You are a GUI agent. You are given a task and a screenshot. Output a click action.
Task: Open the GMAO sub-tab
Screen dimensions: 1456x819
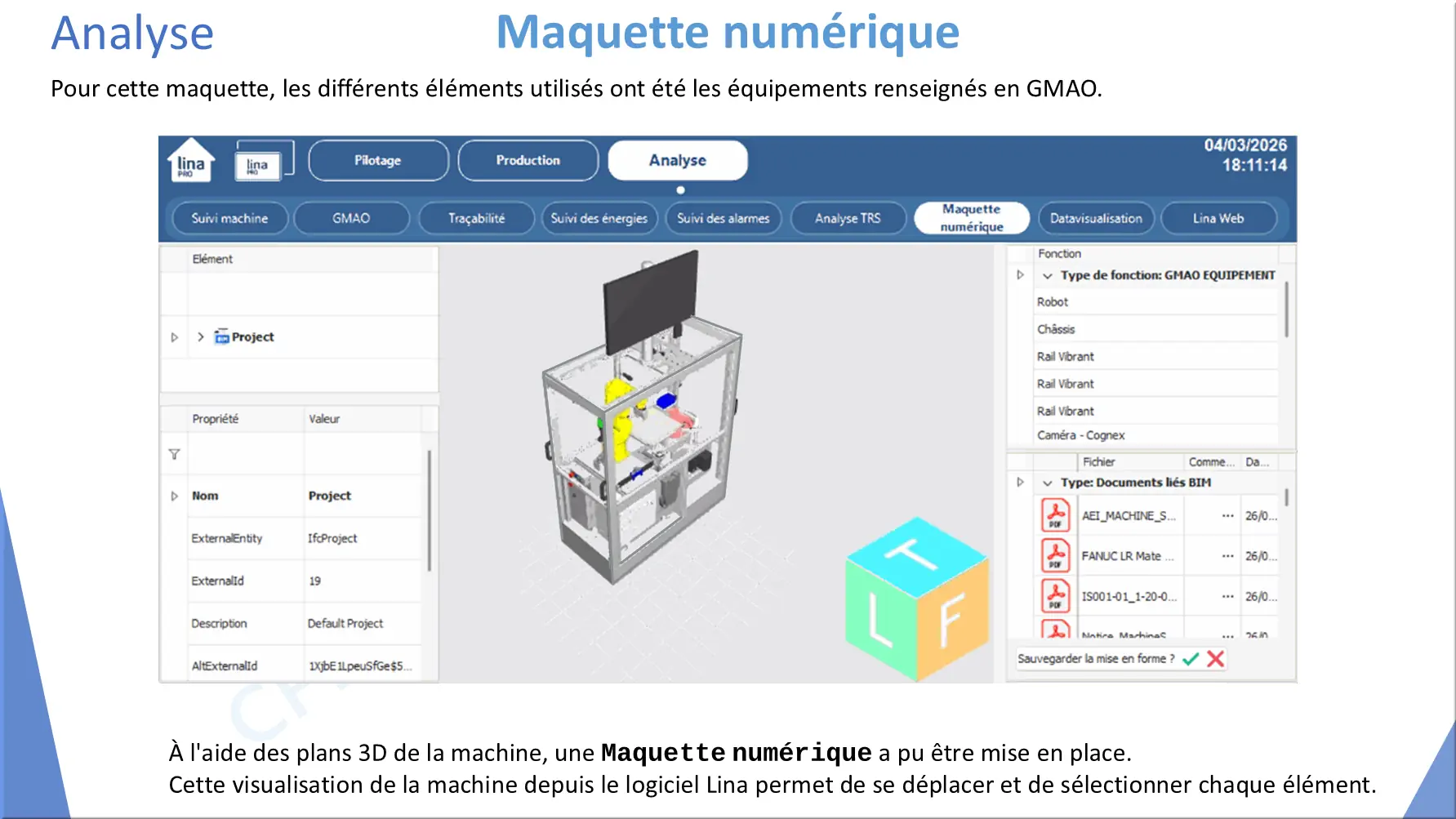351,218
